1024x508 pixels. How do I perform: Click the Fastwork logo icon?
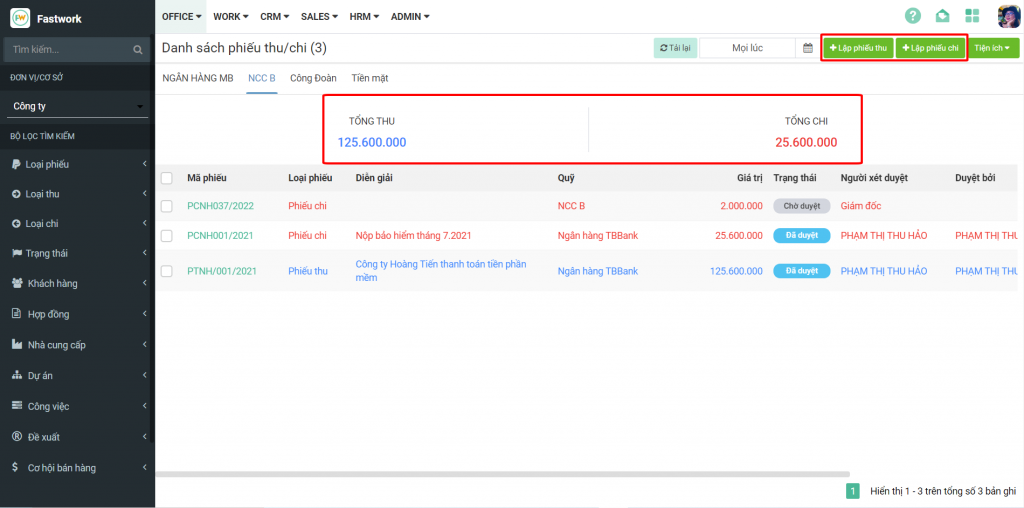20,18
